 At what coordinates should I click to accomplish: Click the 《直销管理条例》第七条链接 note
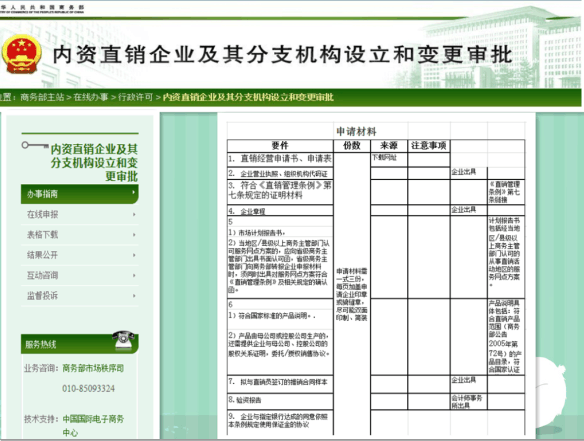coord(505,192)
